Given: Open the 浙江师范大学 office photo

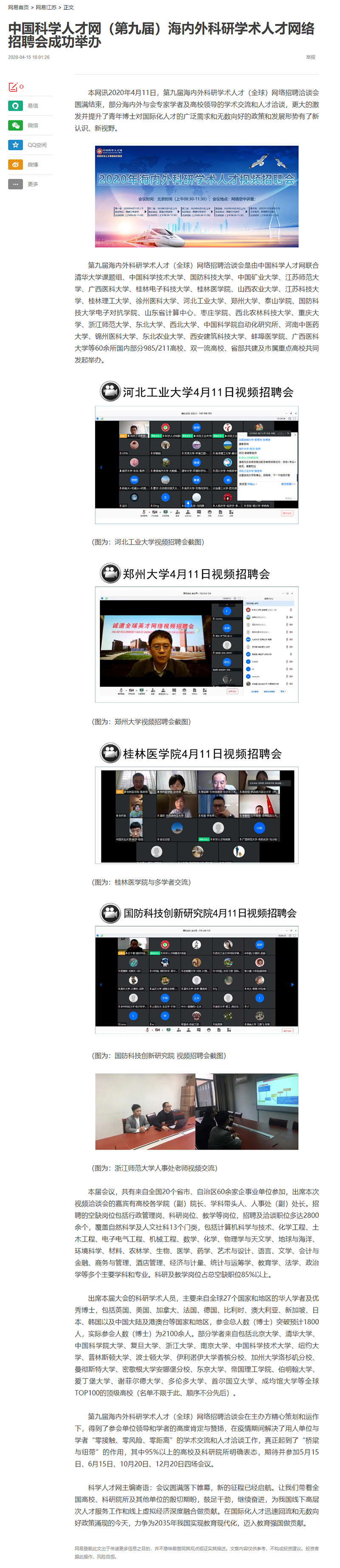Looking at the screenshot, I should (197, 1111).
